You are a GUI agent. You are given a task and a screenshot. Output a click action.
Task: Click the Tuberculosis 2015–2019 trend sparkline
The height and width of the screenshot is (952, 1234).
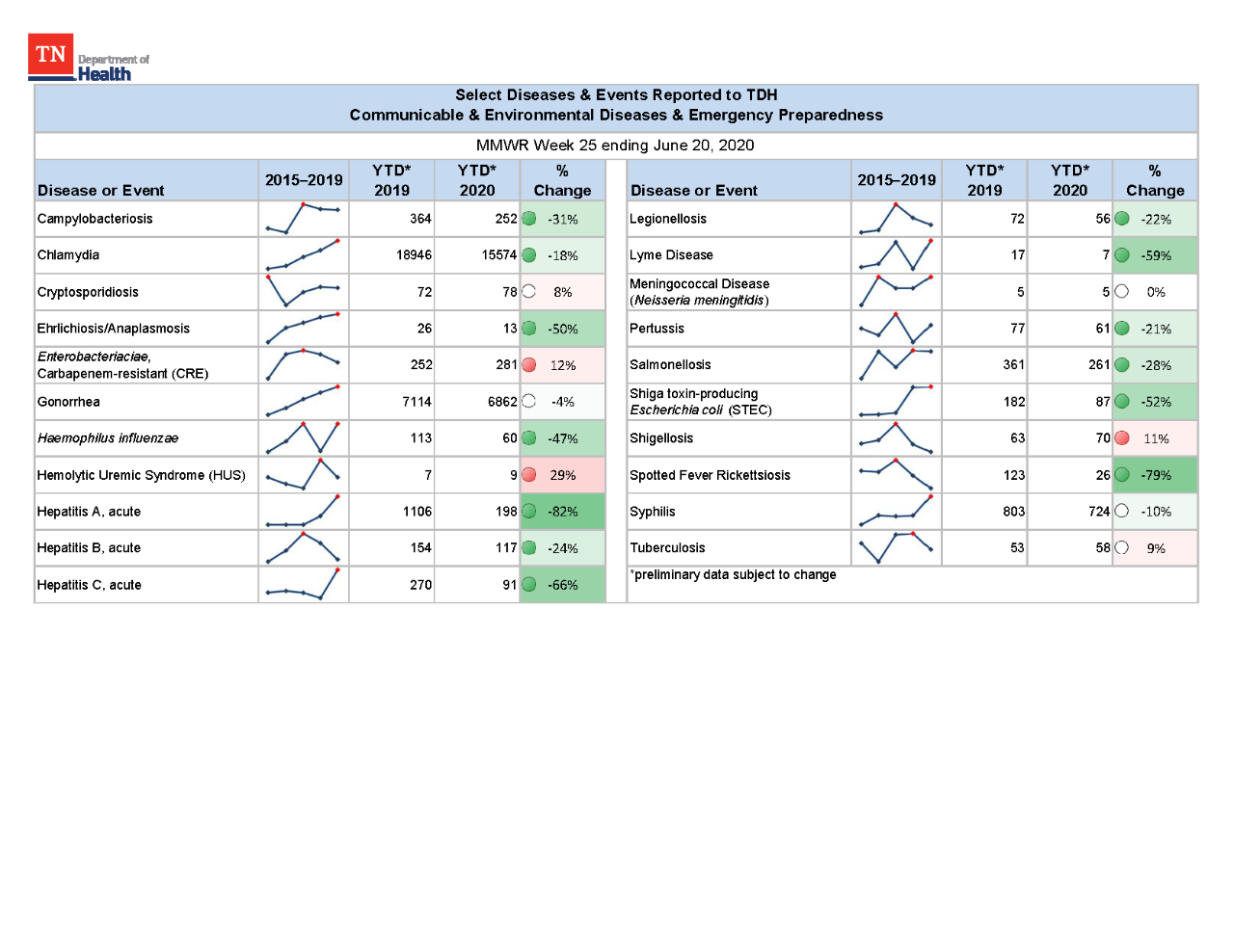[x=897, y=548]
